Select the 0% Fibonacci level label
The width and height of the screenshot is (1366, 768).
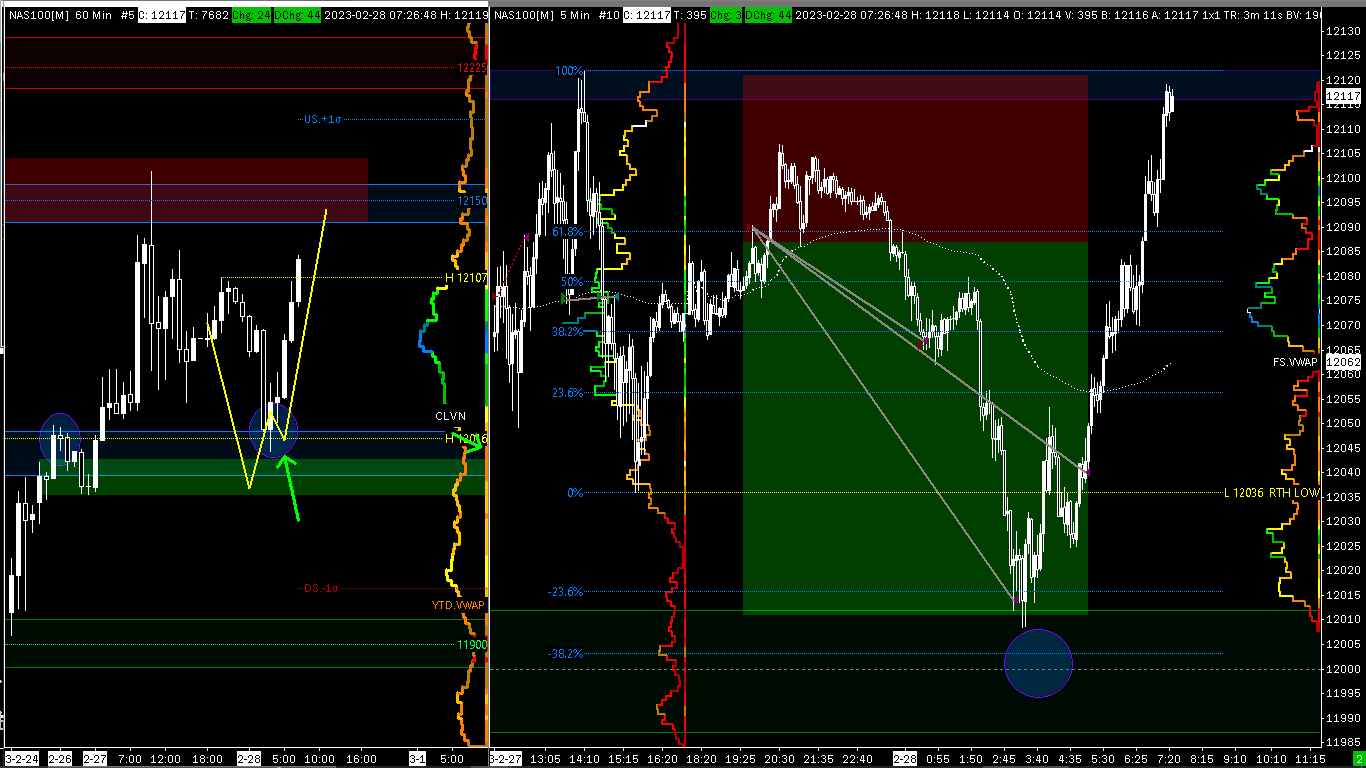click(575, 493)
